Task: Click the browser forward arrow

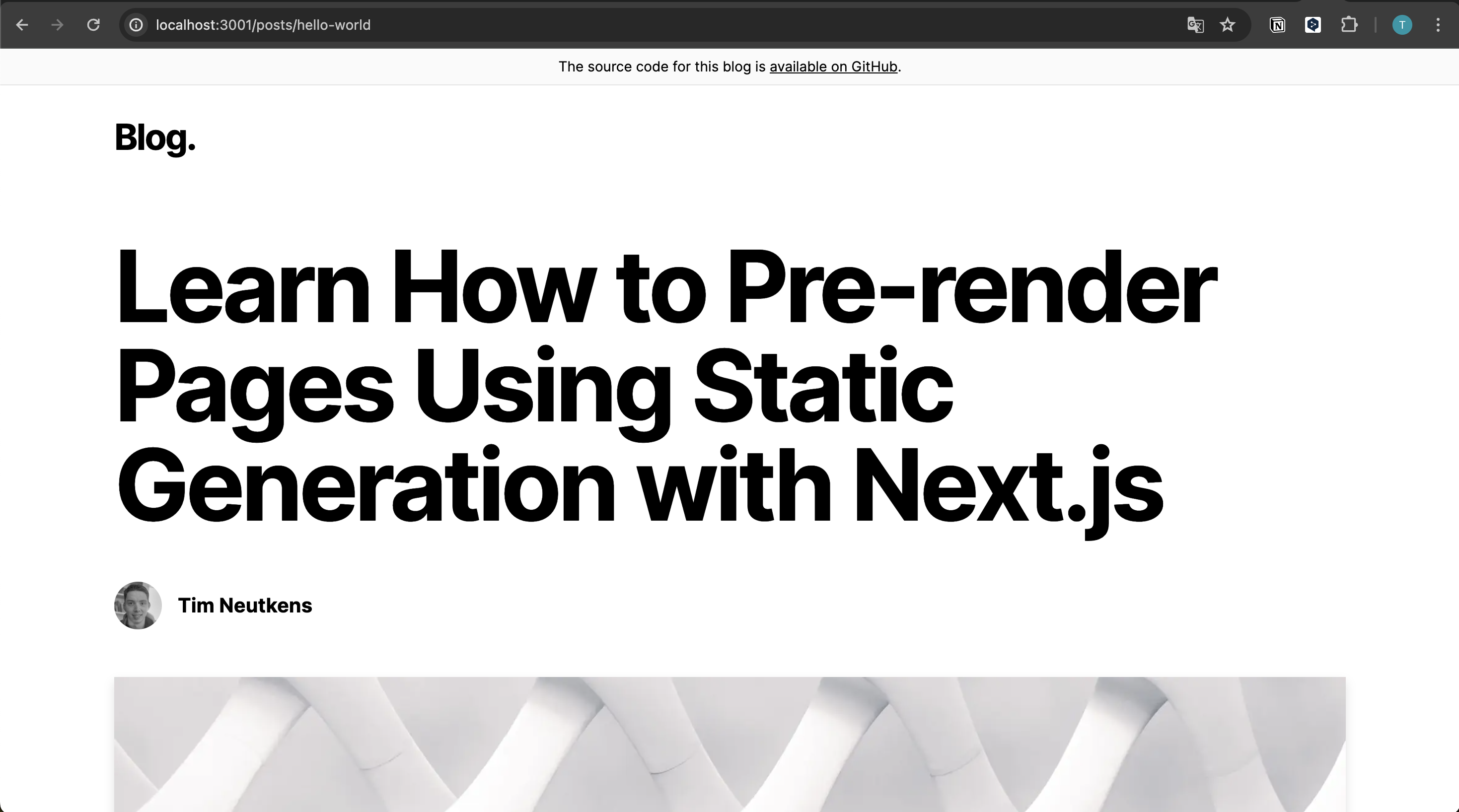Action: click(57, 25)
